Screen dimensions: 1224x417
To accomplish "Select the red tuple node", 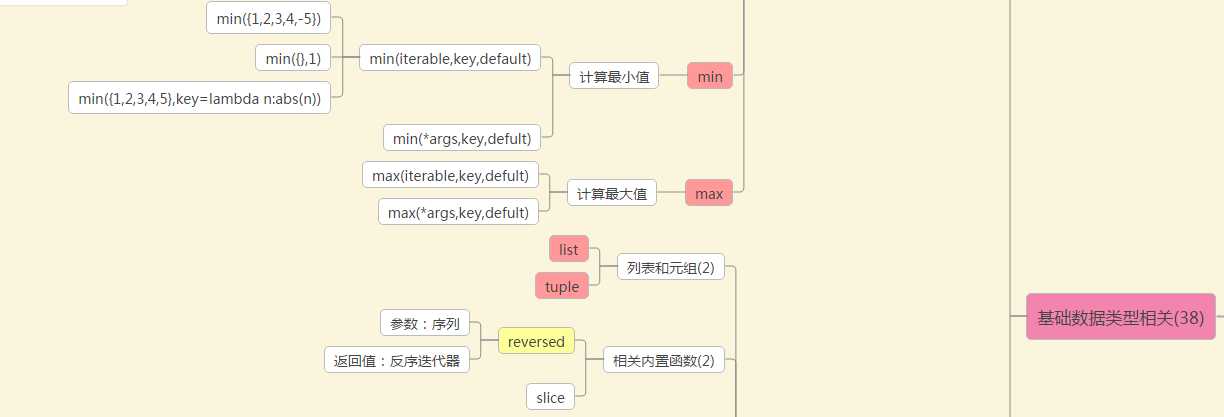I will coord(562,286).
